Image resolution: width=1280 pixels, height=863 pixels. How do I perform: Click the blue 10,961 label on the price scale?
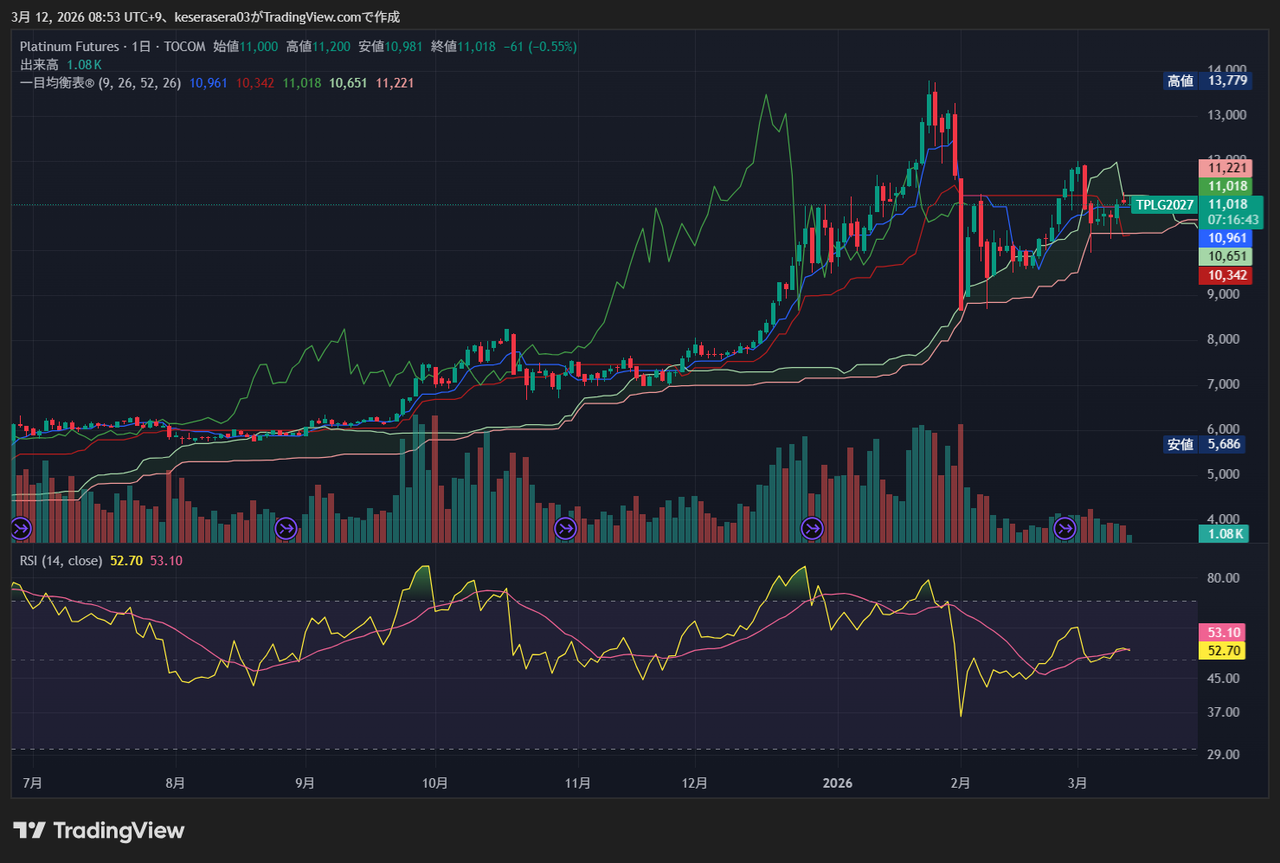(x=1227, y=238)
